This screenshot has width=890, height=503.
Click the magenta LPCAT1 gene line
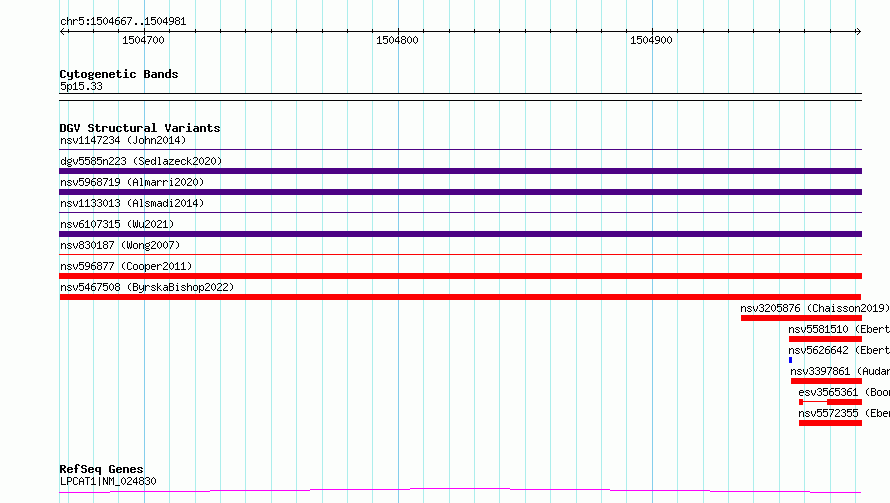pyautogui.click(x=460, y=491)
